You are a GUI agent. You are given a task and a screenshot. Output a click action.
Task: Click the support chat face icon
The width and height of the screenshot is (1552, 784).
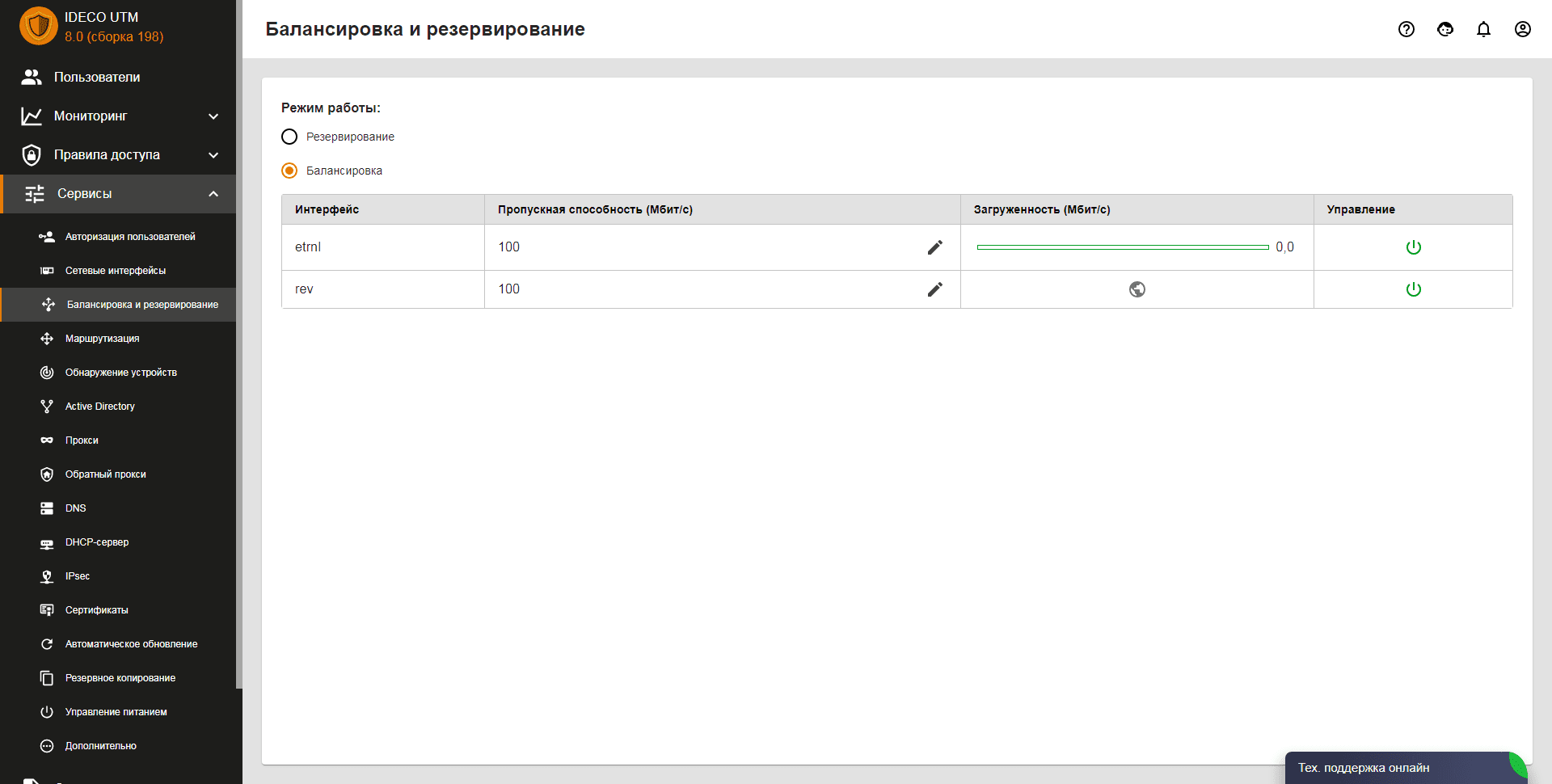(x=1445, y=29)
